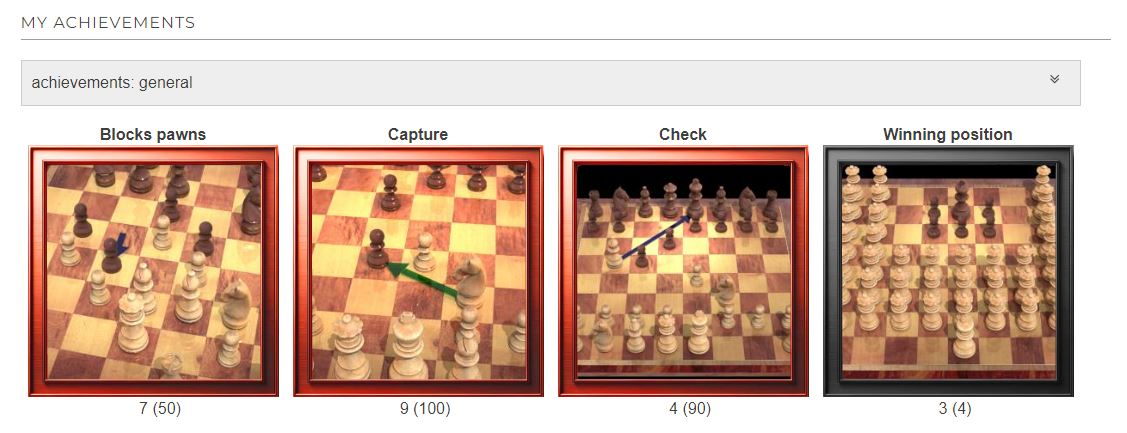
Task: Click the 'Check' title text
Action: tap(683, 135)
